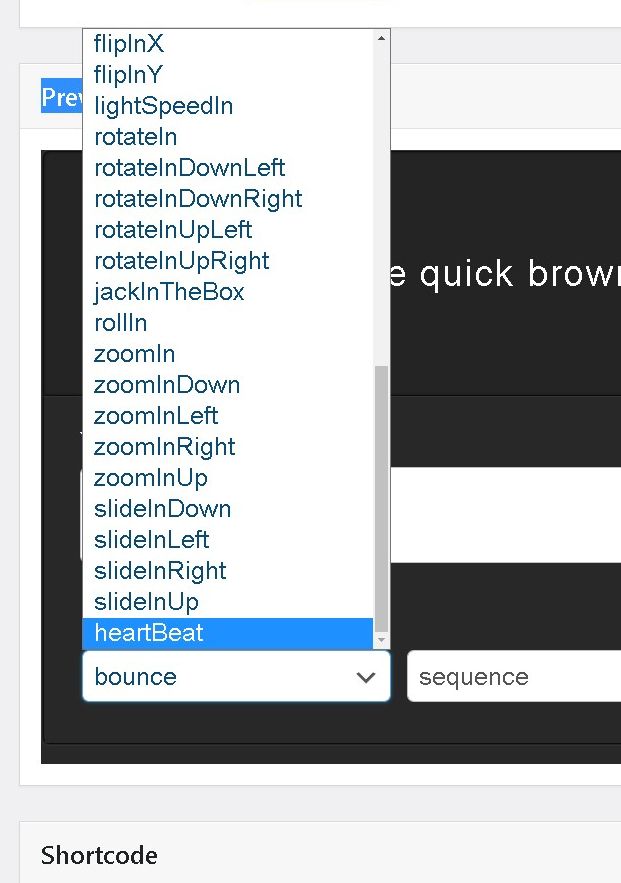
Task: Select the highlighted heartBeat option
Action: click(149, 633)
